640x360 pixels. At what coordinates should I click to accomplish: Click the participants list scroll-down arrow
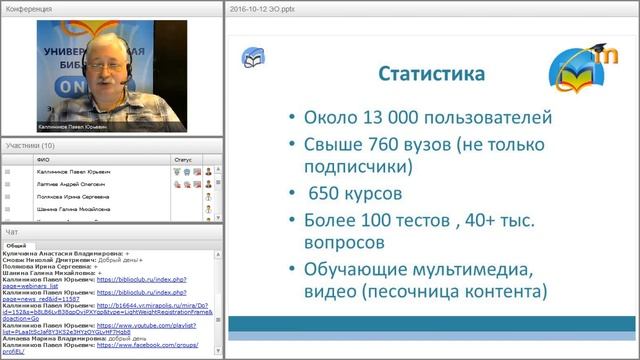(218, 218)
